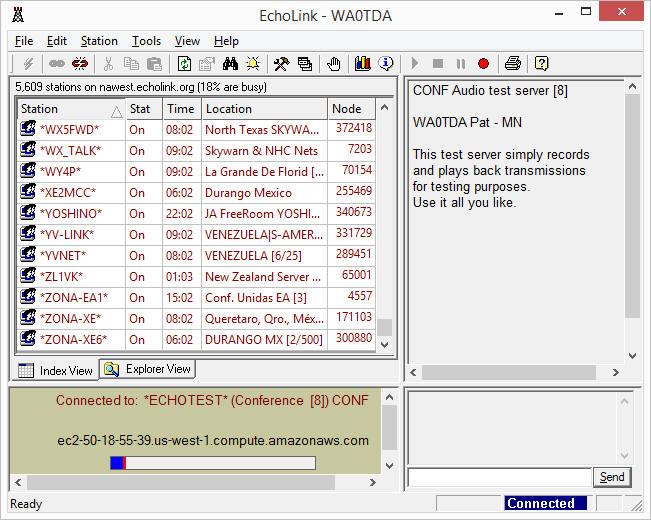Open Find with the binoculars icon
The width and height of the screenshot is (651, 520).
coord(230,64)
